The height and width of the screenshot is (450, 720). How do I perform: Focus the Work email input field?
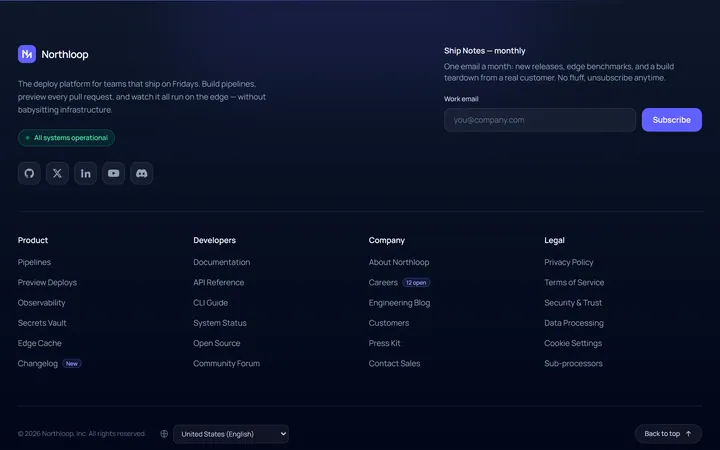click(x=540, y=120)
